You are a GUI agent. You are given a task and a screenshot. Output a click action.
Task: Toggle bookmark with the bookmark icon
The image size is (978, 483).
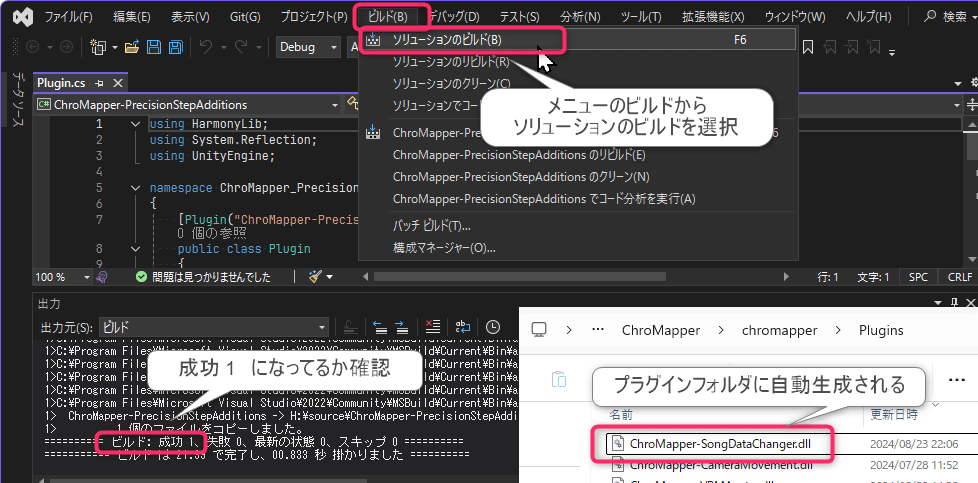(808, 47)
